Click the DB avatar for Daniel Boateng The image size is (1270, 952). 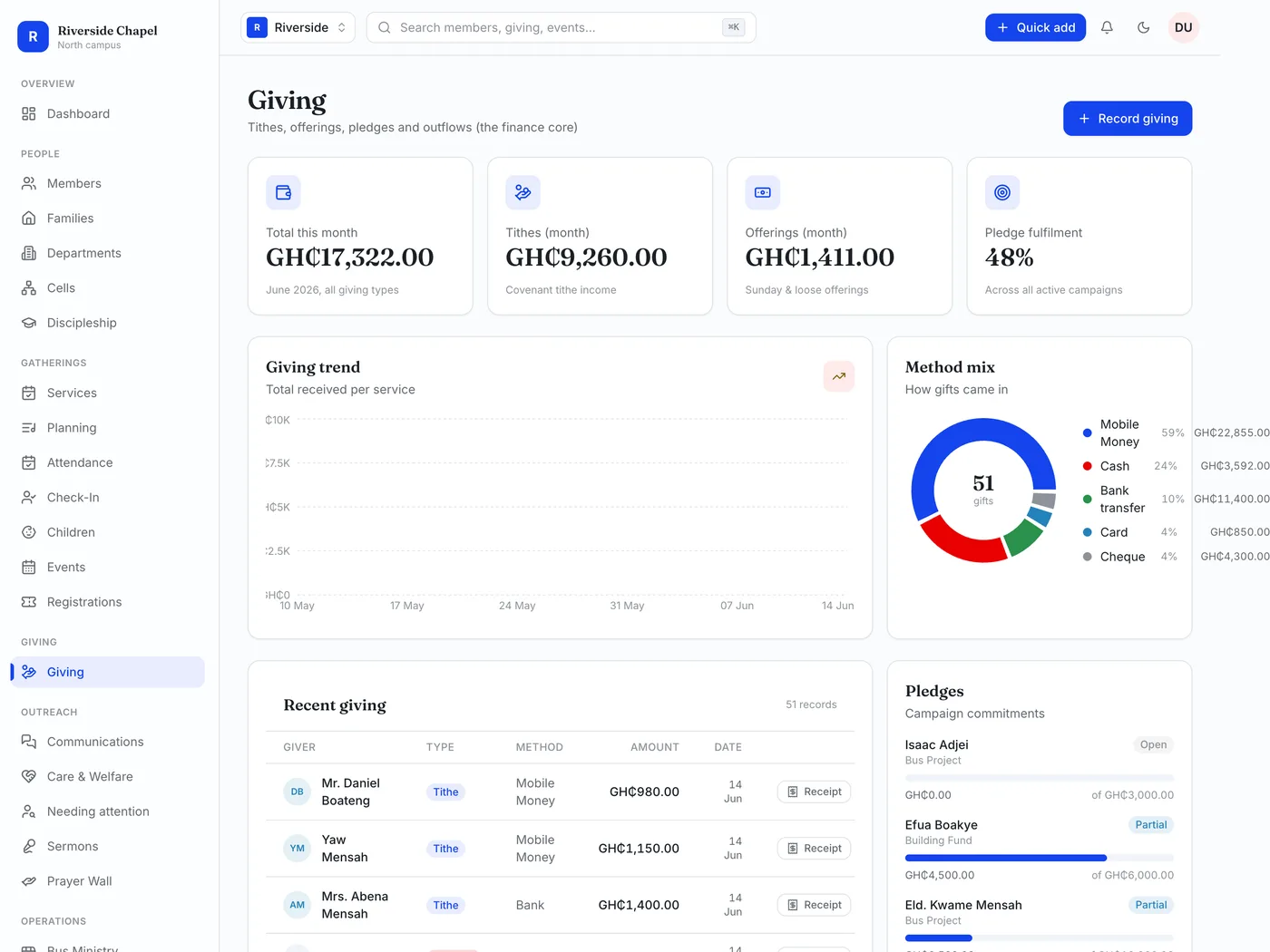[297, 792]
